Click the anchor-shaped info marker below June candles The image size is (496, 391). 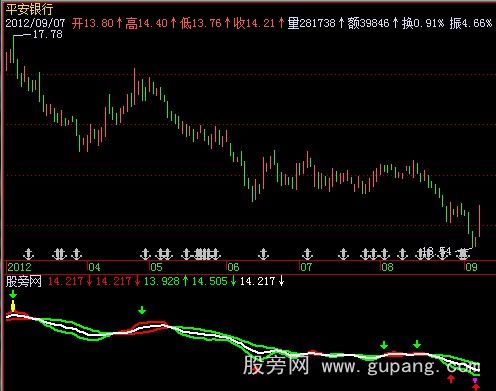(263, 254)
